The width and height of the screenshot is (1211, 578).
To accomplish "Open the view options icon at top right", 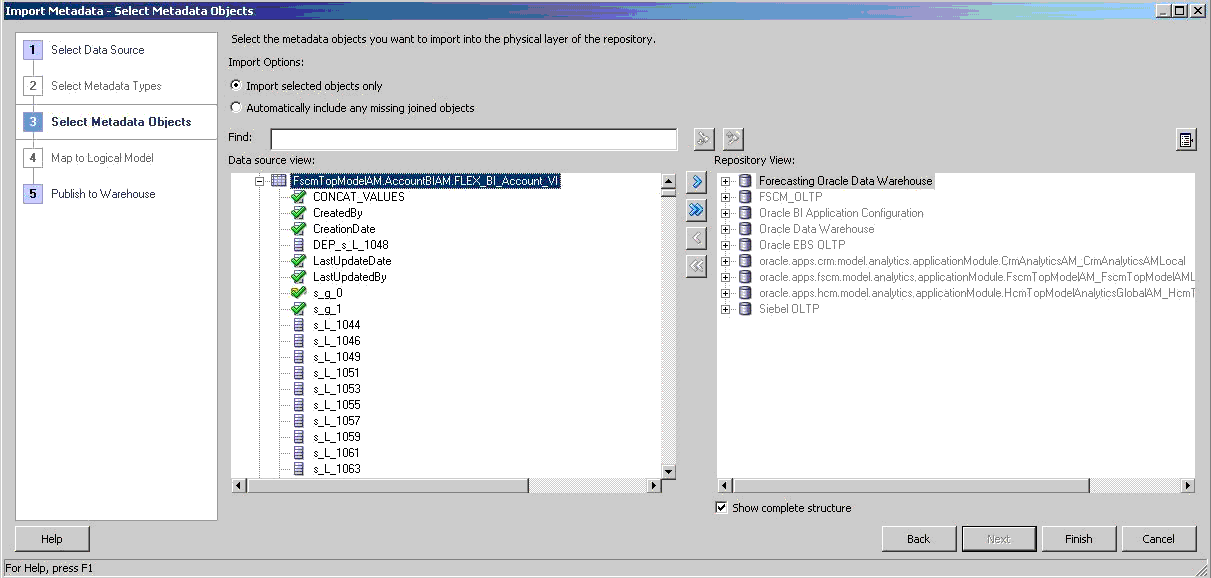I will [1186, 140].
